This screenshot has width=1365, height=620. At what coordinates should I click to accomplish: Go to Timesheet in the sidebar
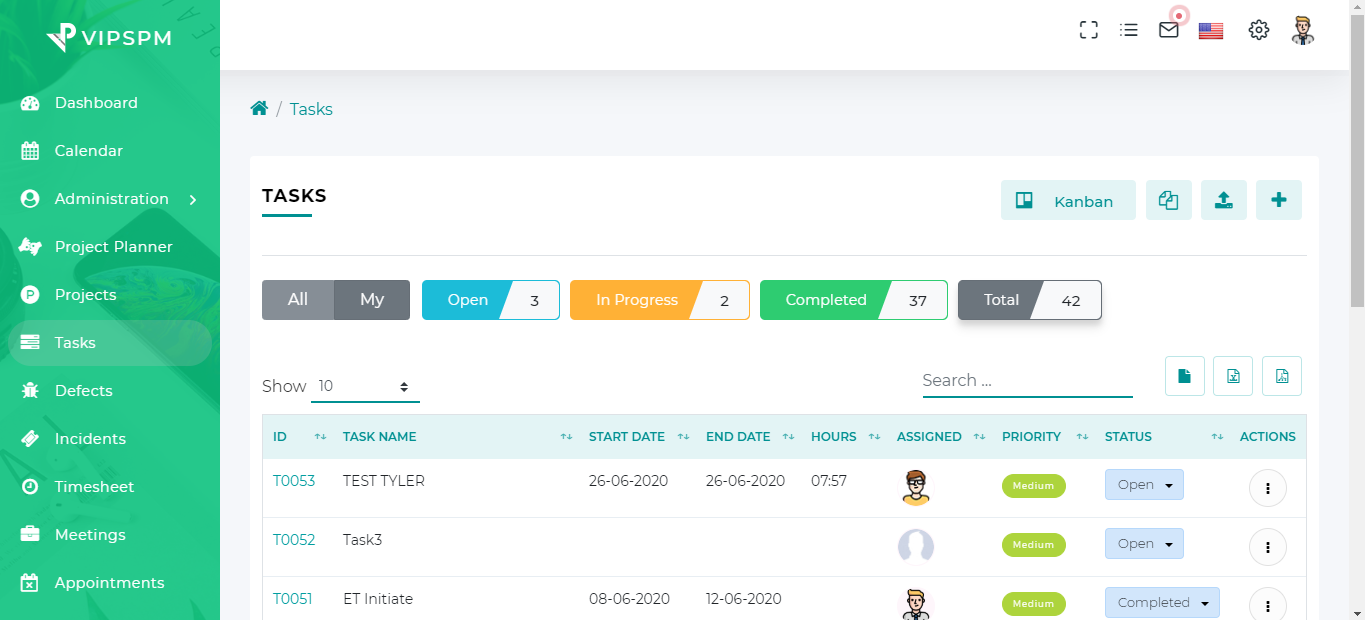[94, 487]
